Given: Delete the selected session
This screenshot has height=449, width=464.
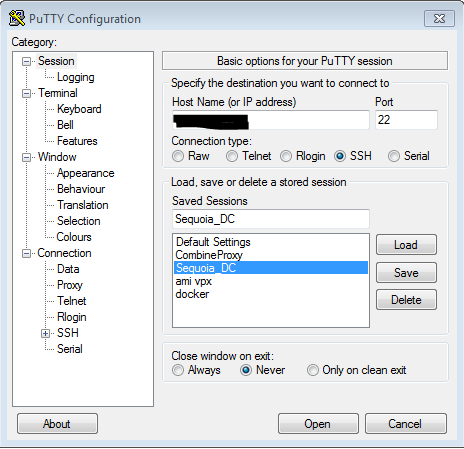Looking at the screenshot, I should point(406,300).
